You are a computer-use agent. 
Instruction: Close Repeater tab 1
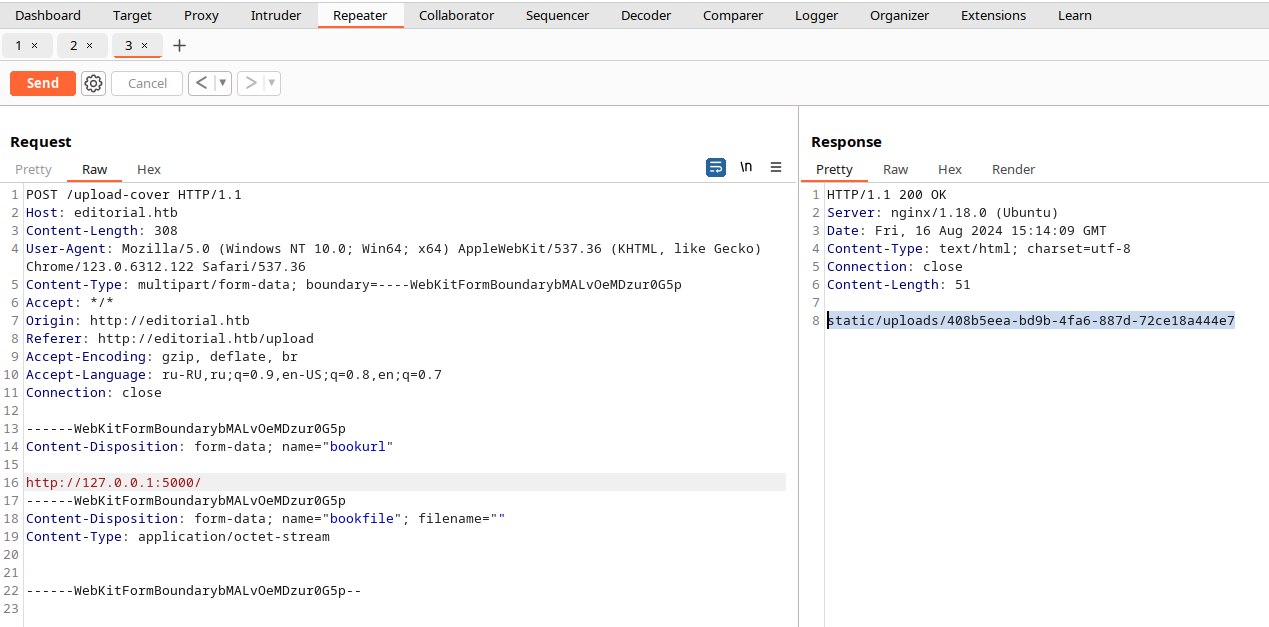pos(35,46)
